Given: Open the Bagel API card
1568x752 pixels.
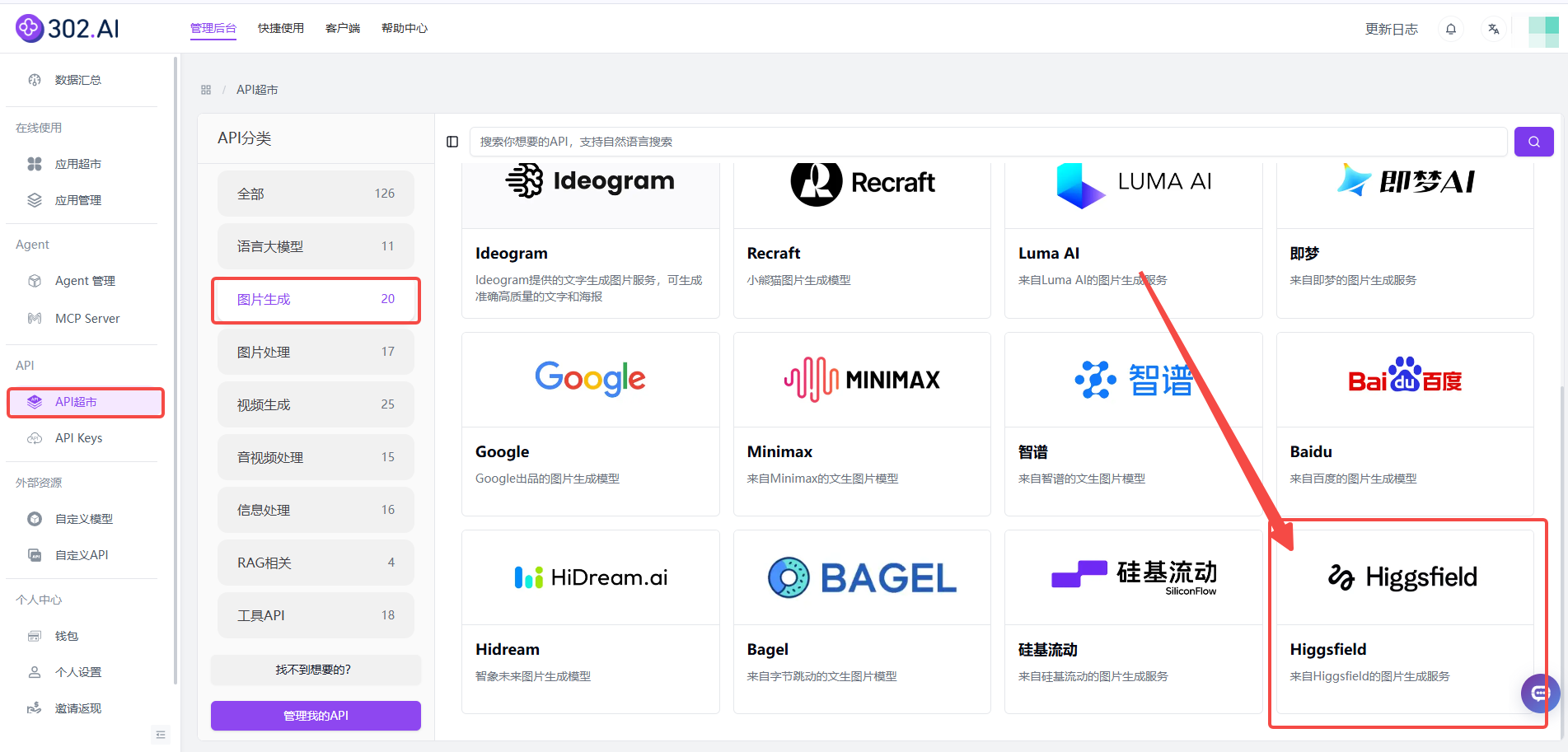Looking at the screenshot, I should [x=862, y=622].
